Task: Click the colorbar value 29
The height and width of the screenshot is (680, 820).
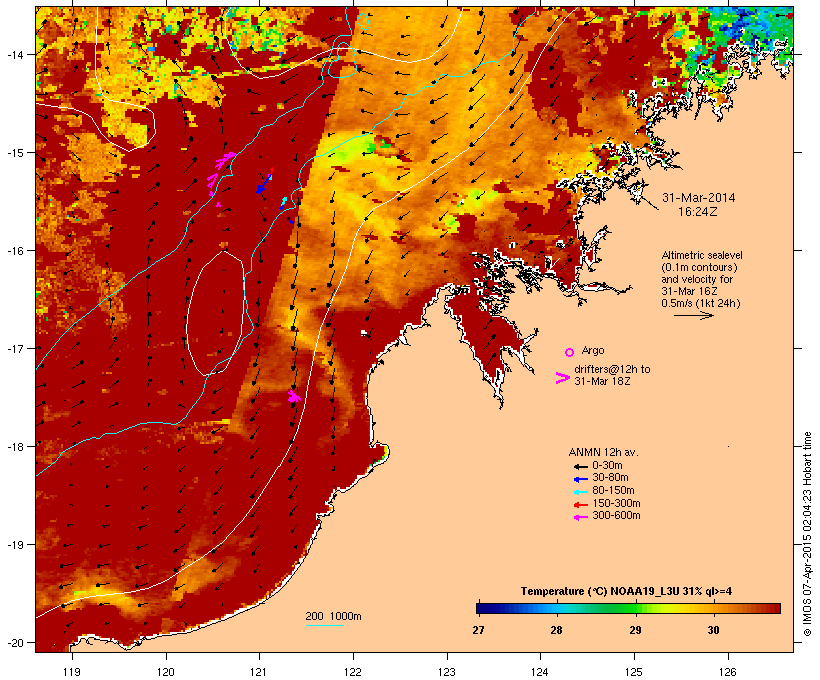Action: [635, 630]
